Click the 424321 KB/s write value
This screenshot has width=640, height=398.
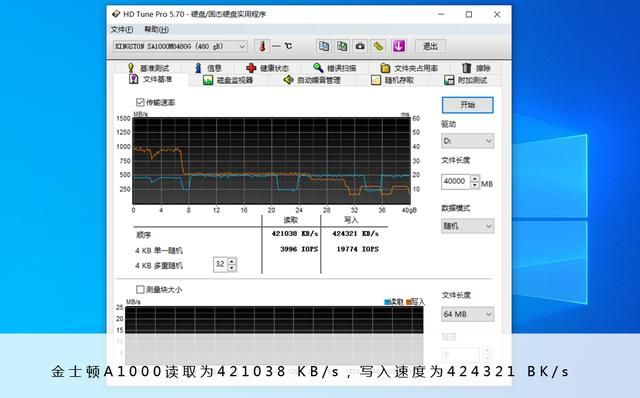coord(355,233)
